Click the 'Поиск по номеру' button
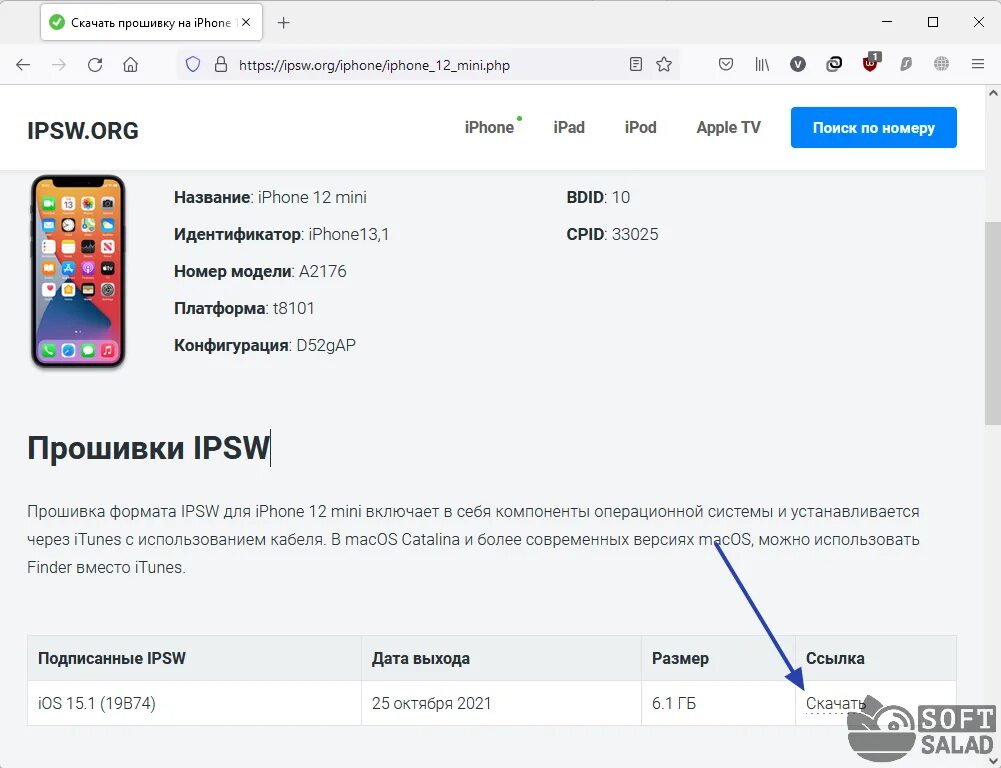 874,128
